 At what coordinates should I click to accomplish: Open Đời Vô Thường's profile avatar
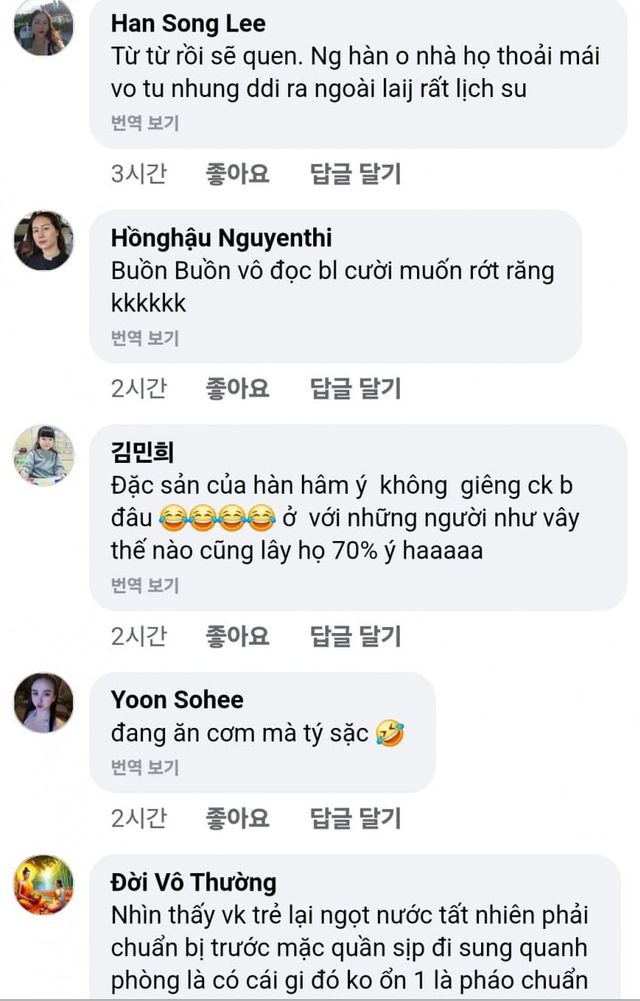(x=43, y=885)
